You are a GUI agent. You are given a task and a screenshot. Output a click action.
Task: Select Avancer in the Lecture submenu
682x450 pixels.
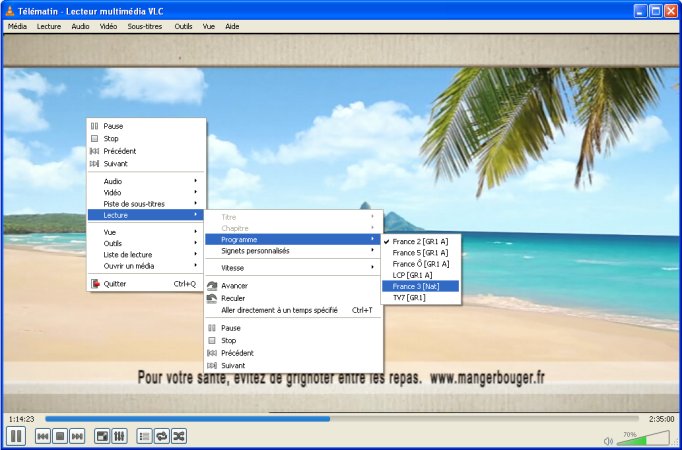(294, 286)
